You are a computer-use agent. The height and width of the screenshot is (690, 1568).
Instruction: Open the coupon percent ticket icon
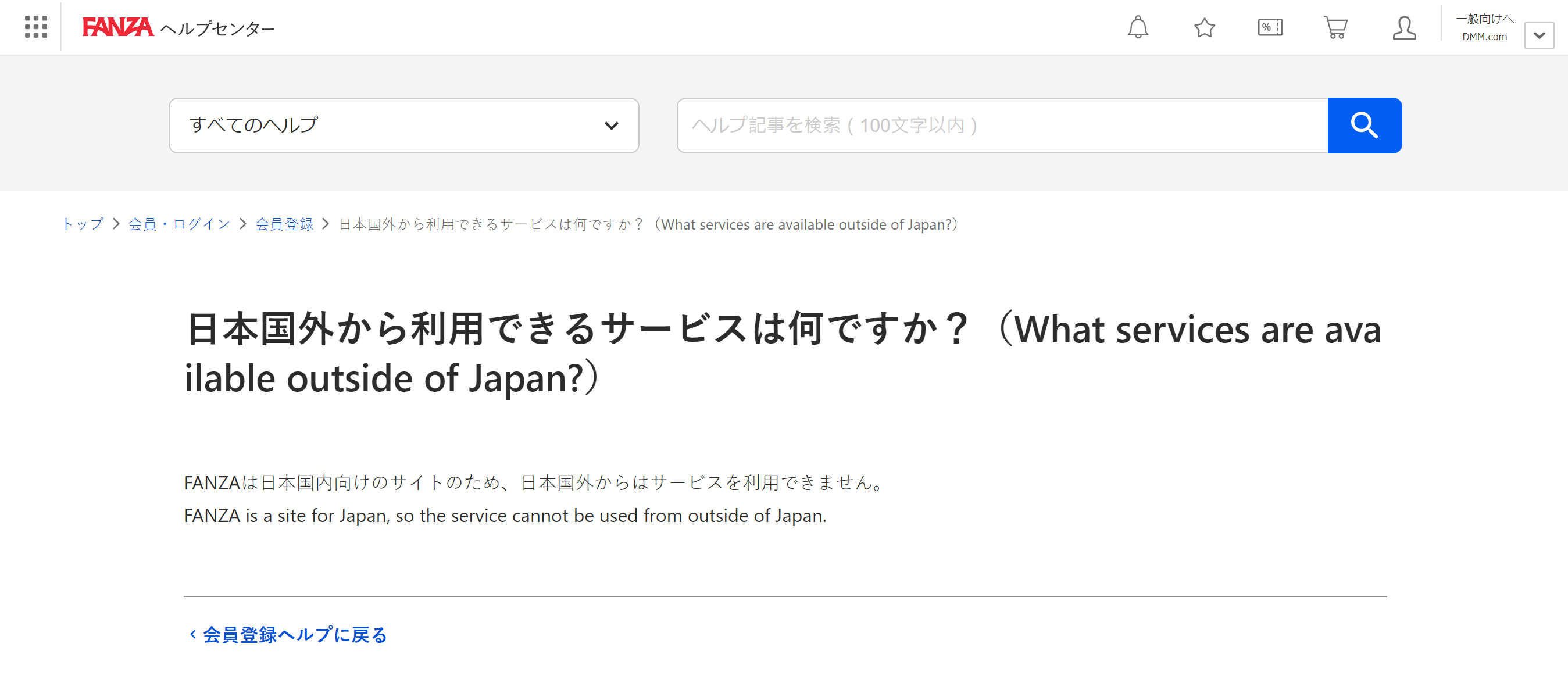pyautogui.click(x=1270, y=27)
